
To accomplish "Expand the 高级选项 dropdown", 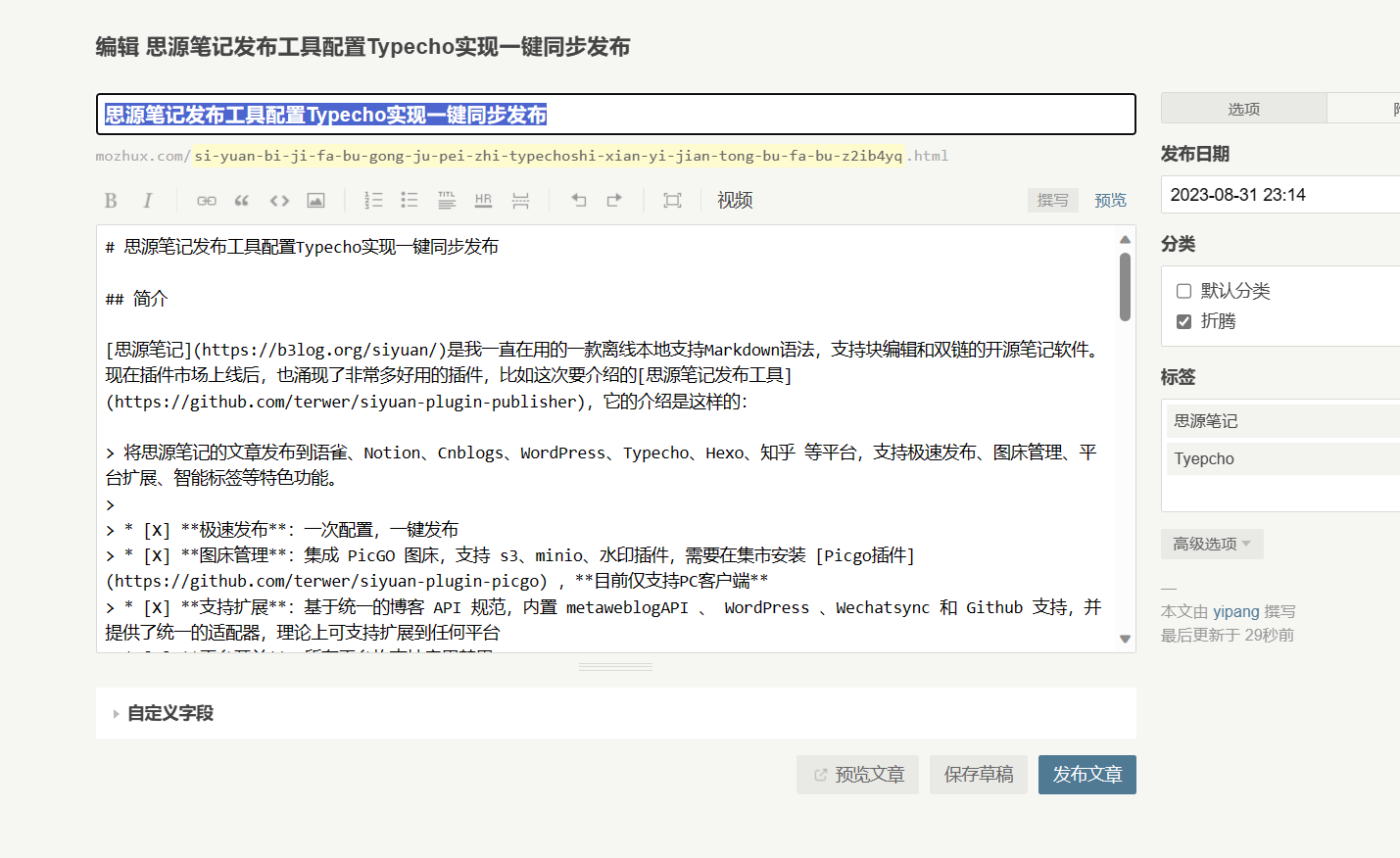I will (1212, 544).
